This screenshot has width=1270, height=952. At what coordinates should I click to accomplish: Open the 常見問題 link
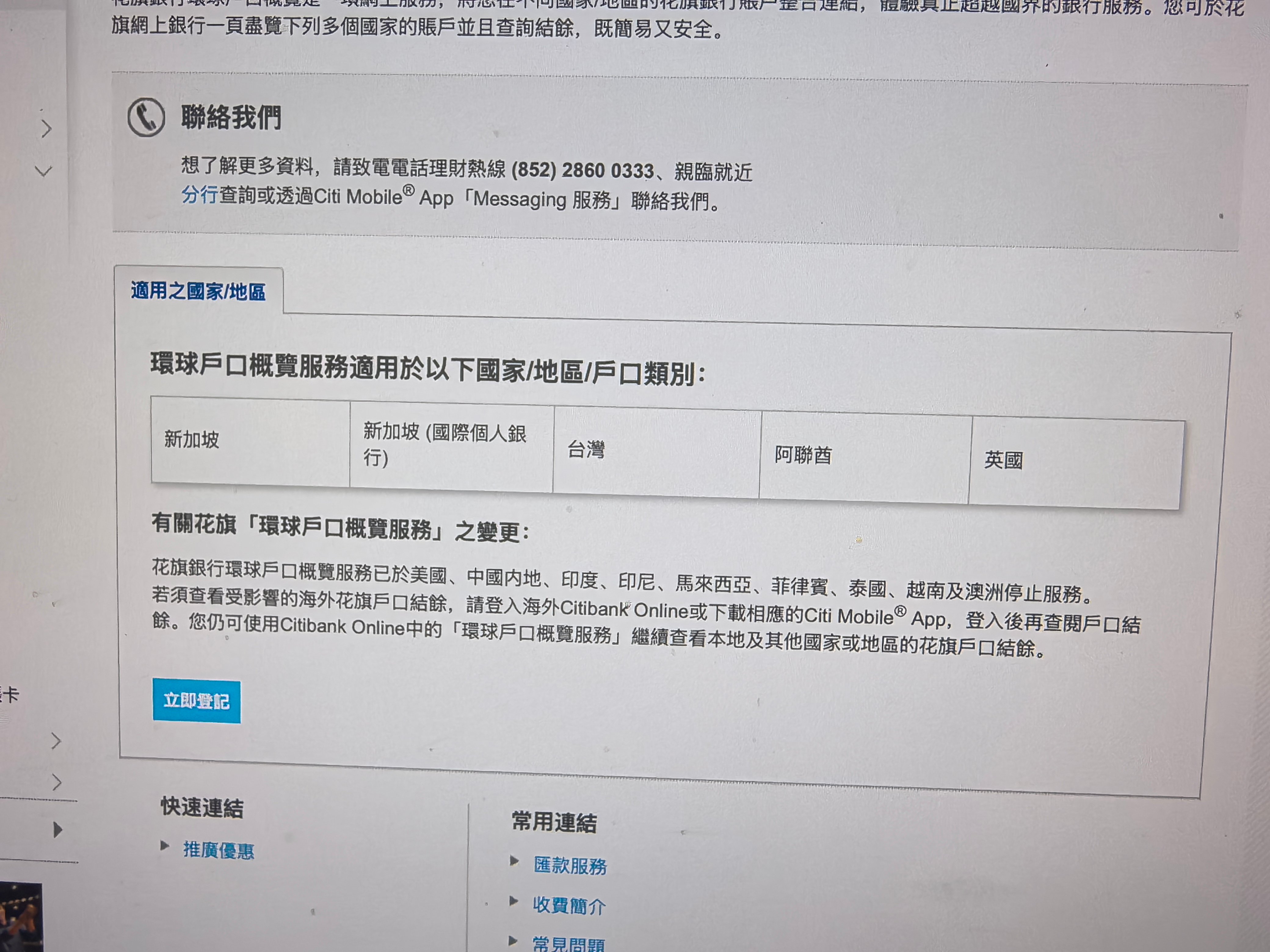pos(568,943)
